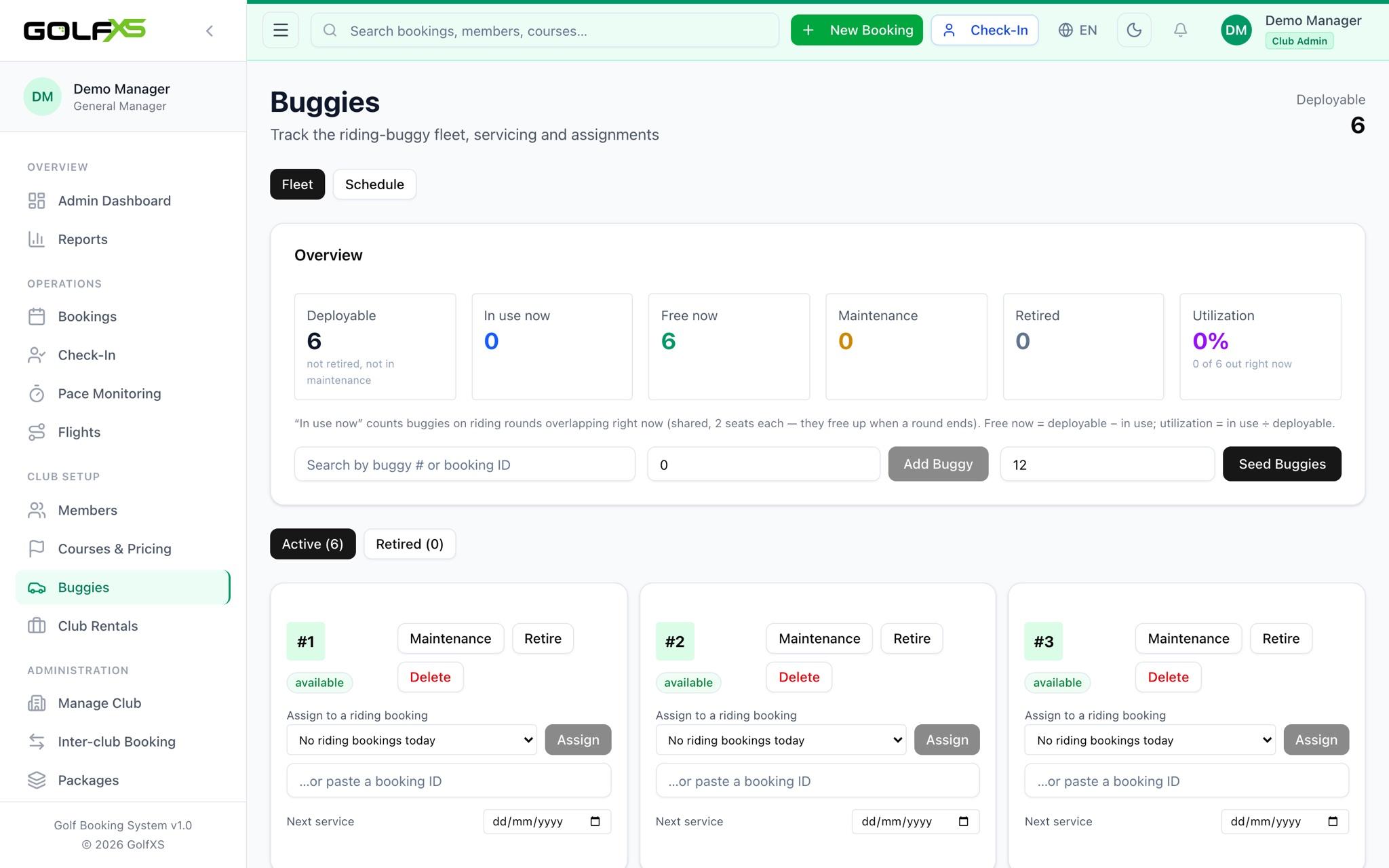Open notifications bell
1389x868 pixels.
pyautogui.click(x=1180, y=30)
